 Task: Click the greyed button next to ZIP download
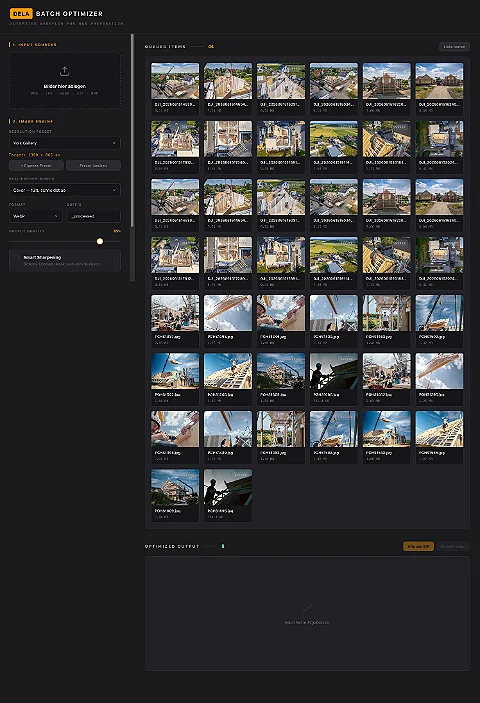pyautogui.click(x=453, y=547)
